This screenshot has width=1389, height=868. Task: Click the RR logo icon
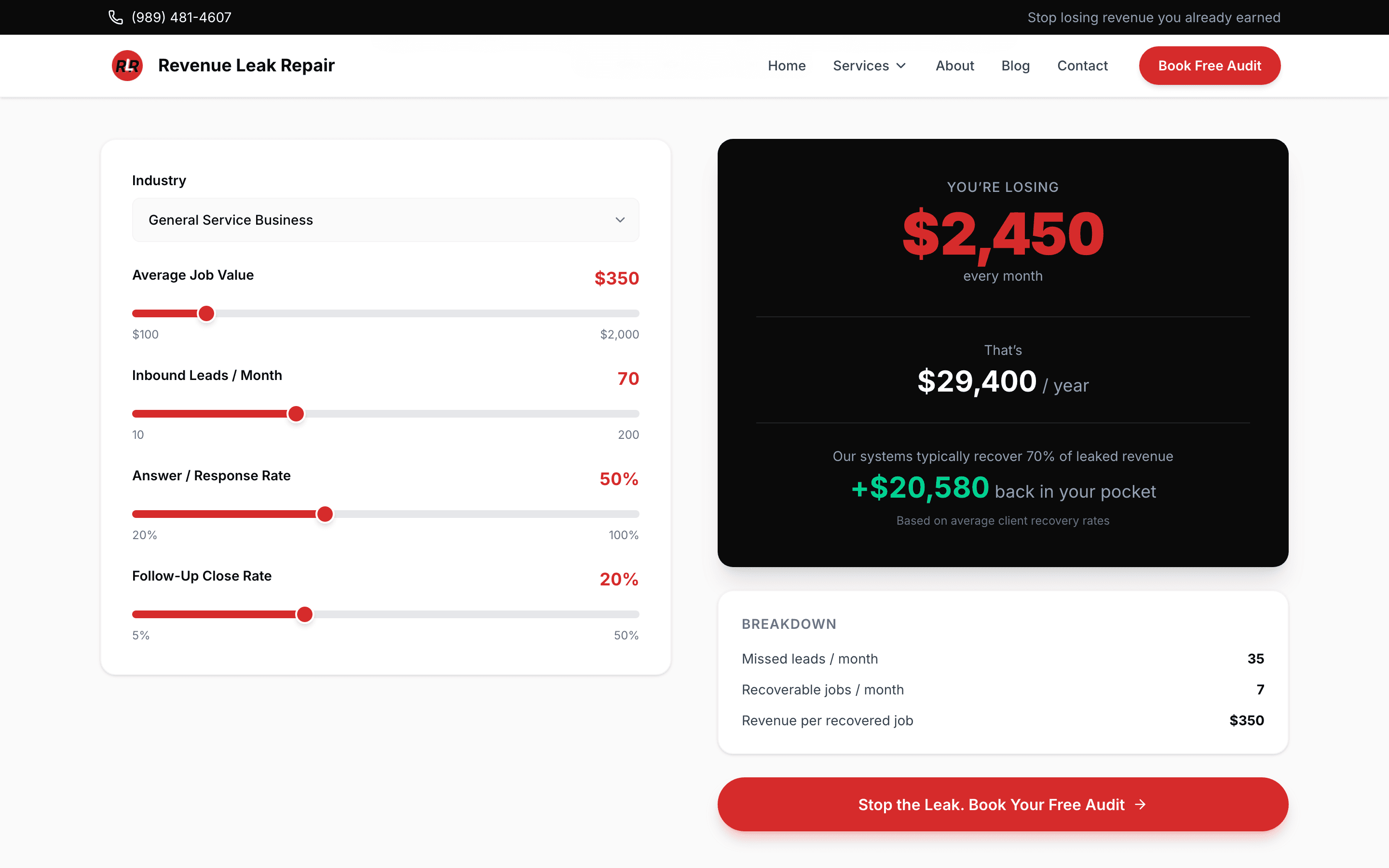point(127,66)
